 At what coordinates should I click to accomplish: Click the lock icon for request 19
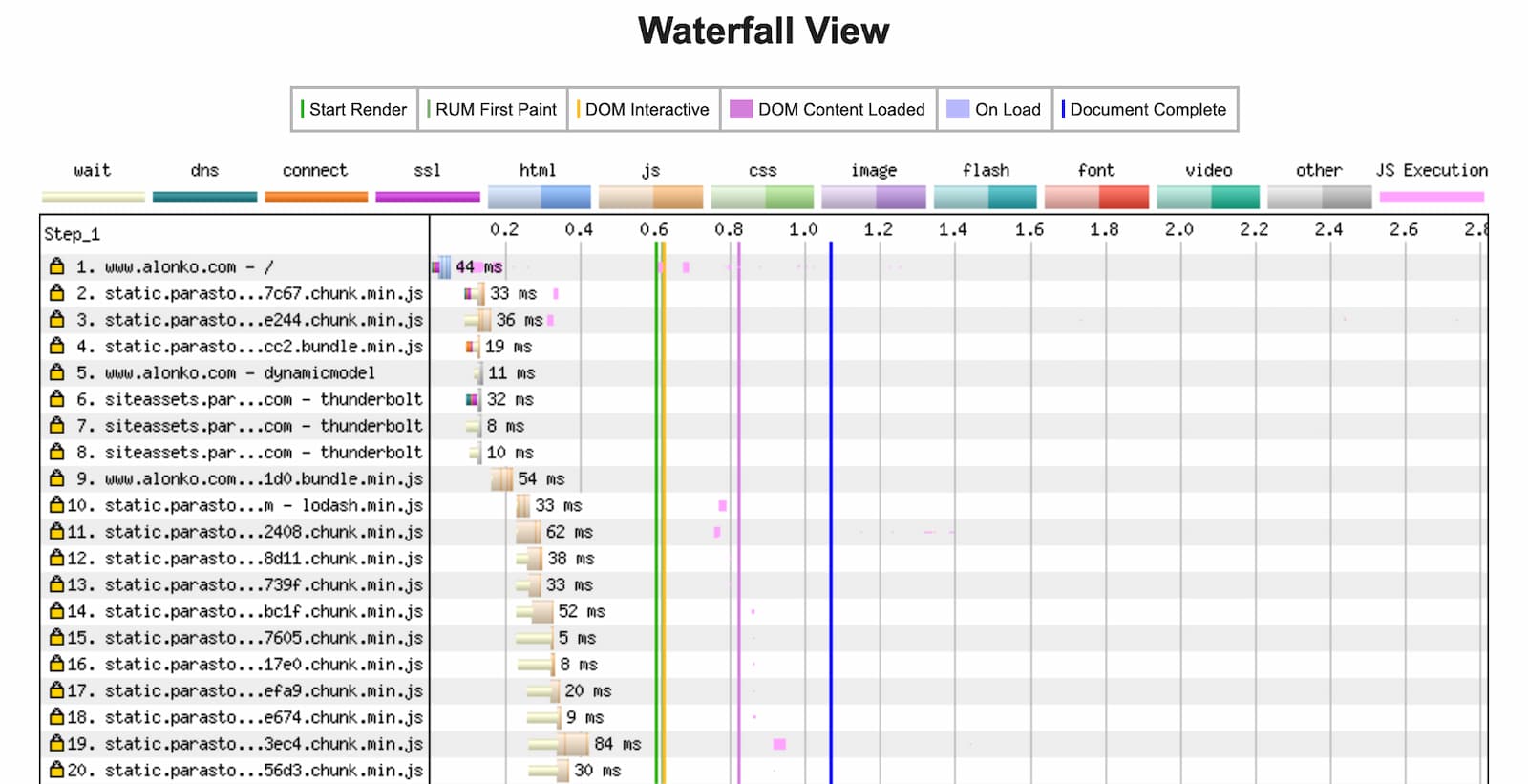[x=57, y=743]
